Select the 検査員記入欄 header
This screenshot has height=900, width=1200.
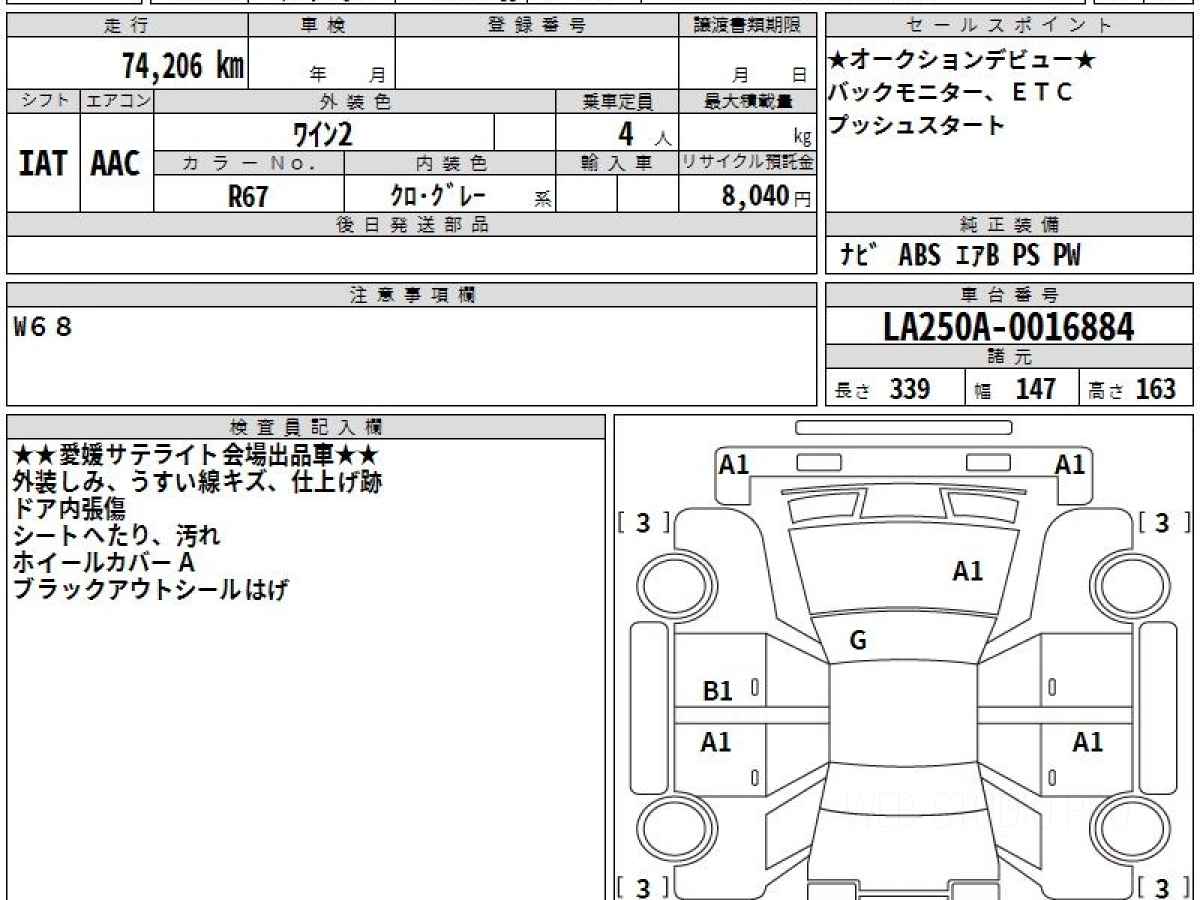tap(306, 426)
